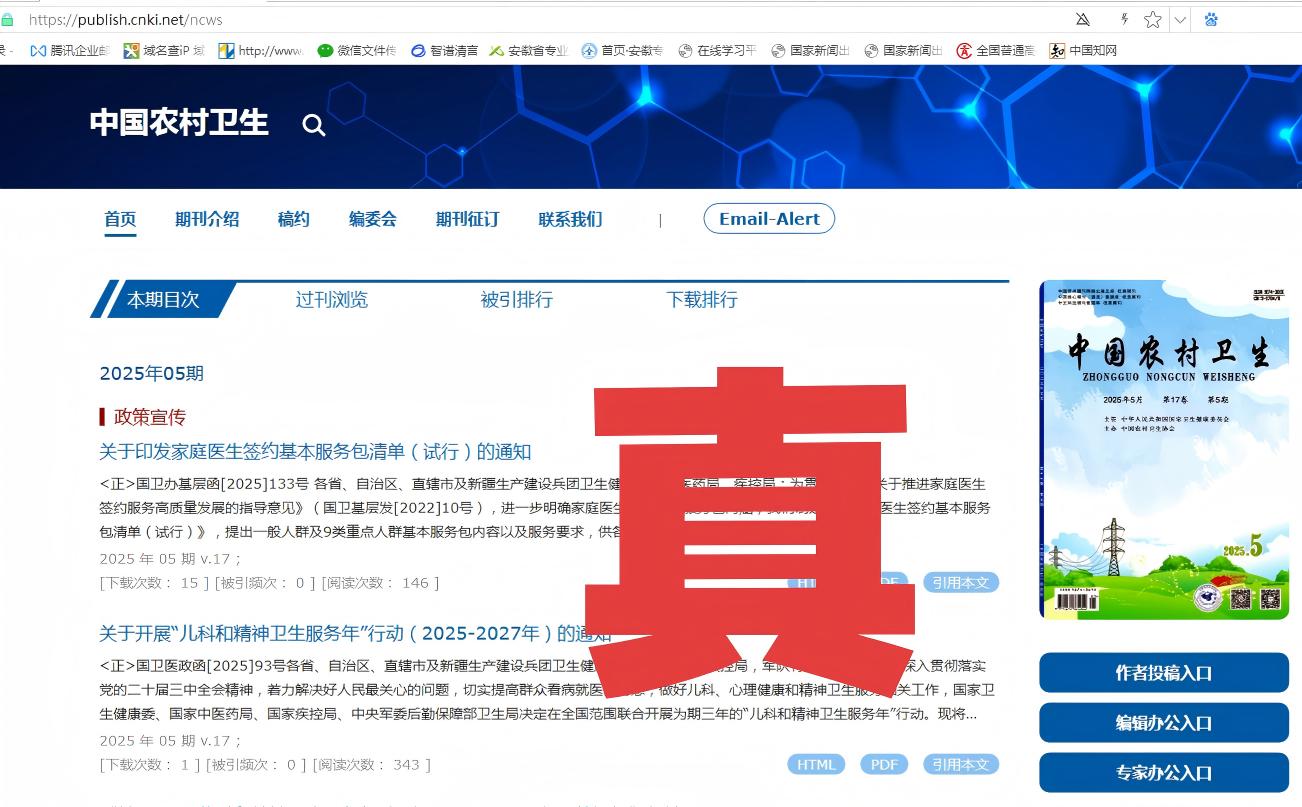Switch to the 过刊浏览 tab
Viewport: 1302px width, 807px height.
coord(331,300)
